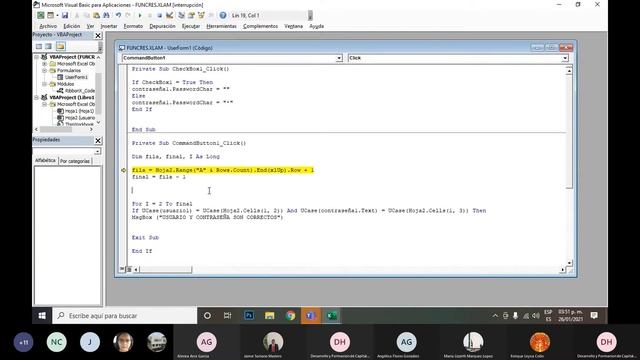Screen dimensions: 640x360
Task: Click the horizontal scrollbar of the code window
Action: [x=349, y=269]
